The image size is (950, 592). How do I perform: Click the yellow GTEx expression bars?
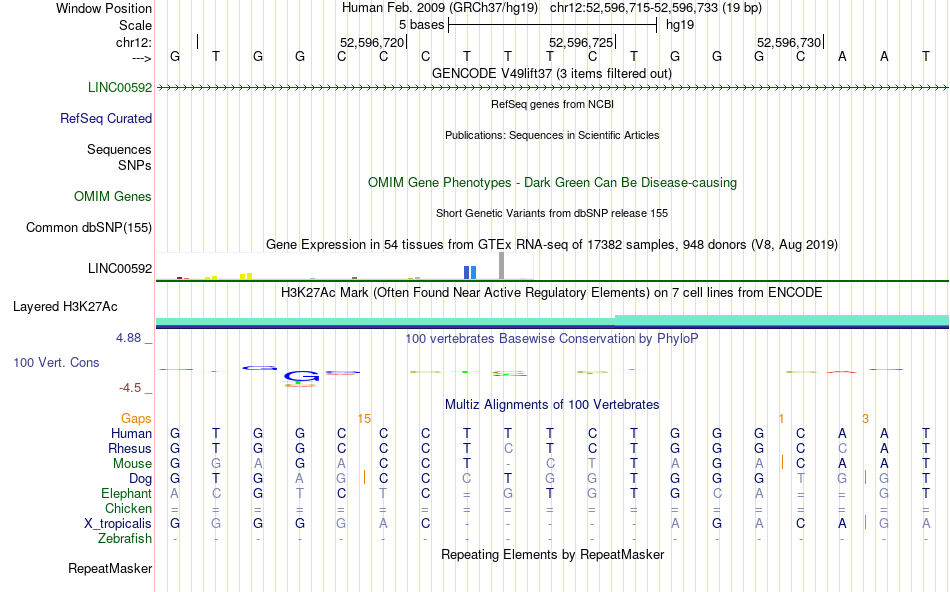245,276
